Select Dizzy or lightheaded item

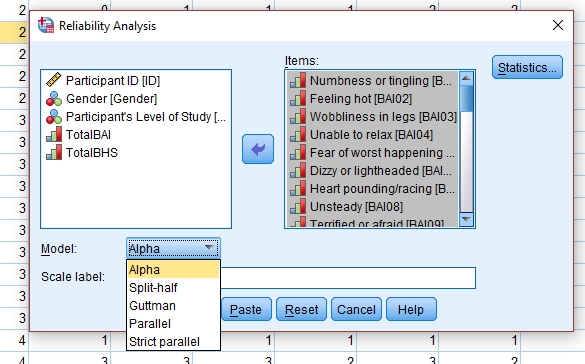[x=372, y=170]
